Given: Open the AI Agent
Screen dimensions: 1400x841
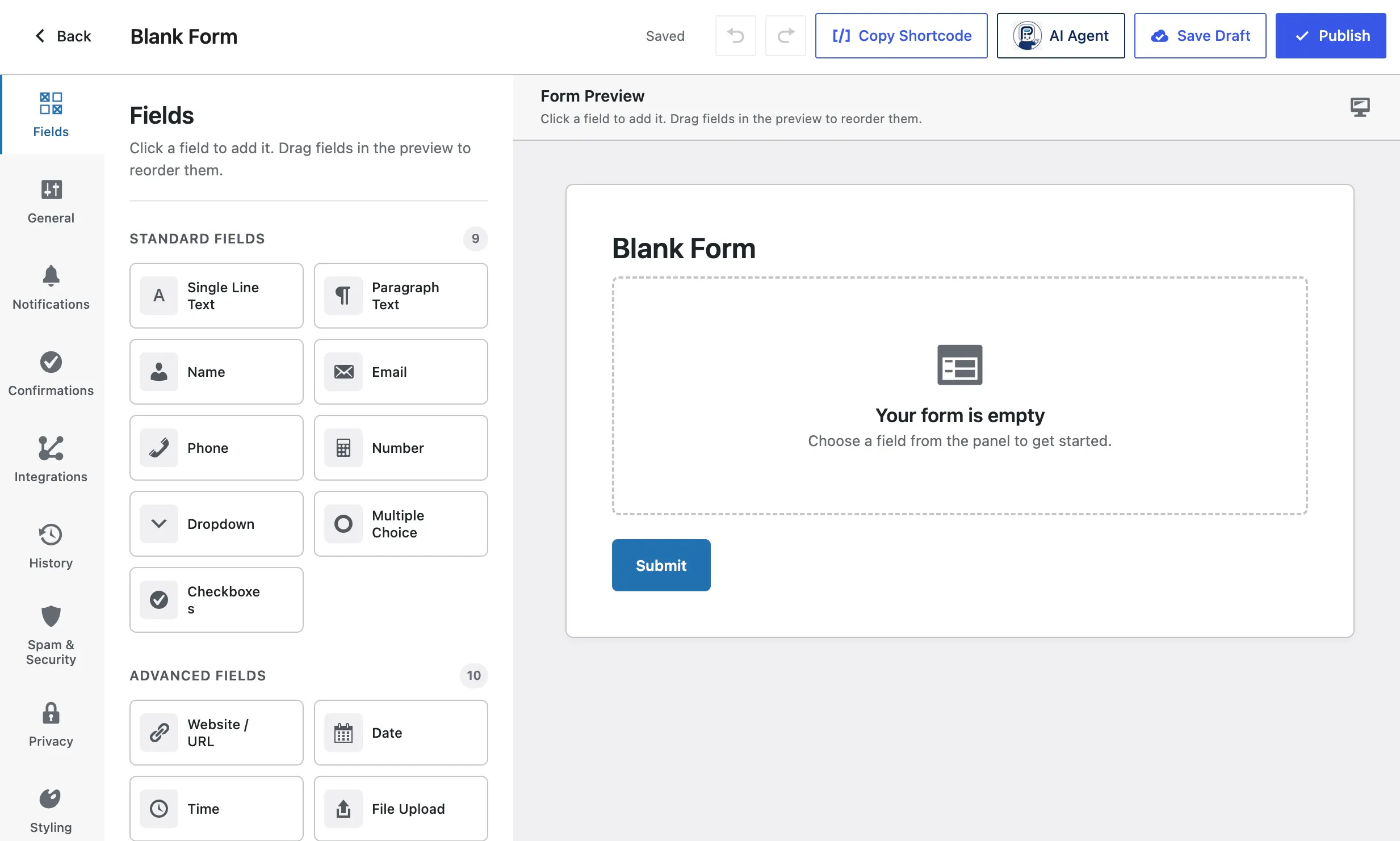Looking at the screenshot, I should 1061,36.
